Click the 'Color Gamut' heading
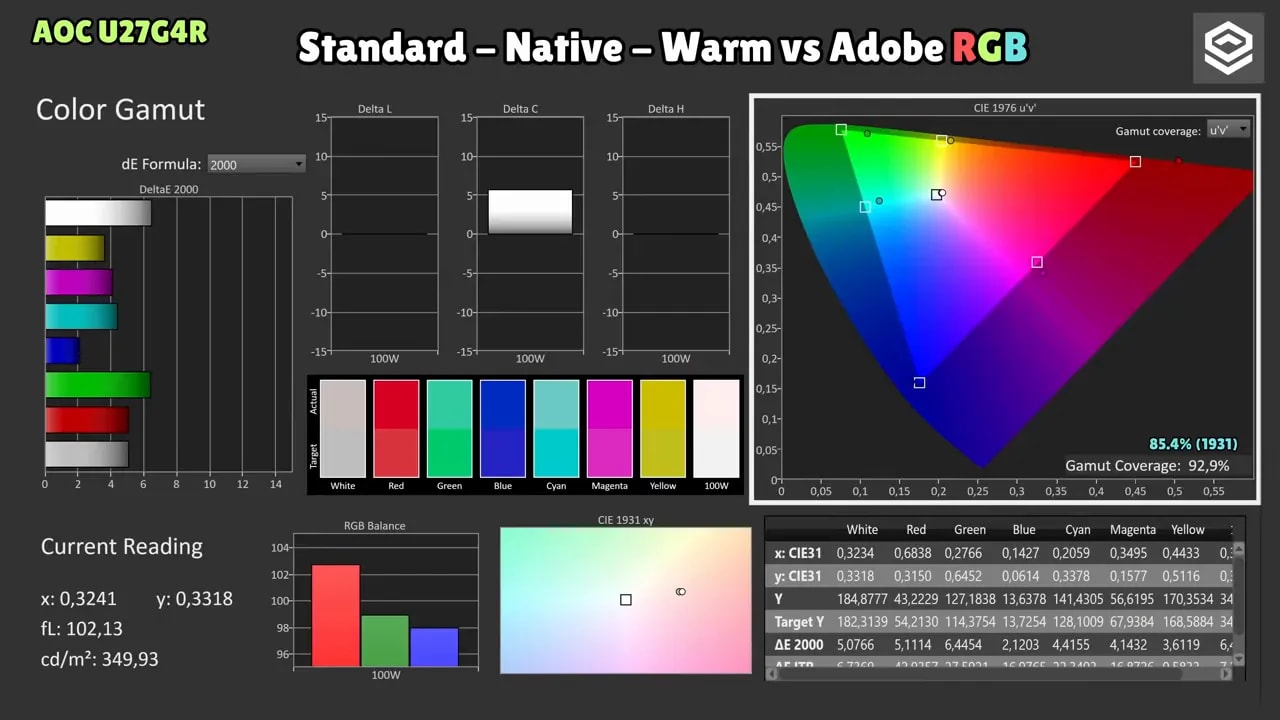Image resolution: width=1280 pixels, height=720 pixels. 121,109
